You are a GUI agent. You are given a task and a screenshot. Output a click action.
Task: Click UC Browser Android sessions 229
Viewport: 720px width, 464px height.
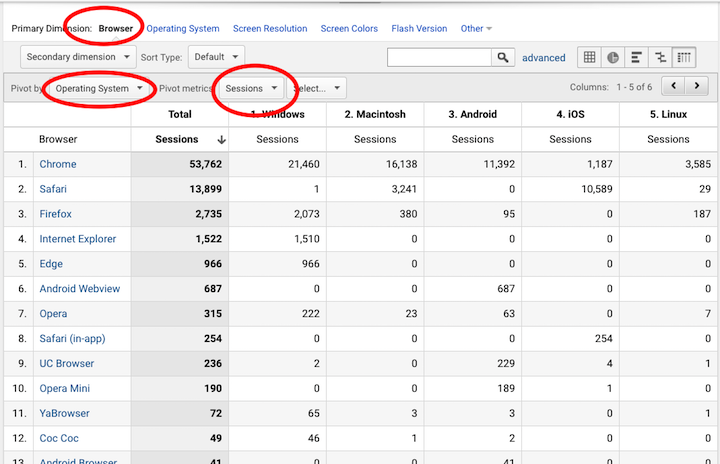[506, 363]
